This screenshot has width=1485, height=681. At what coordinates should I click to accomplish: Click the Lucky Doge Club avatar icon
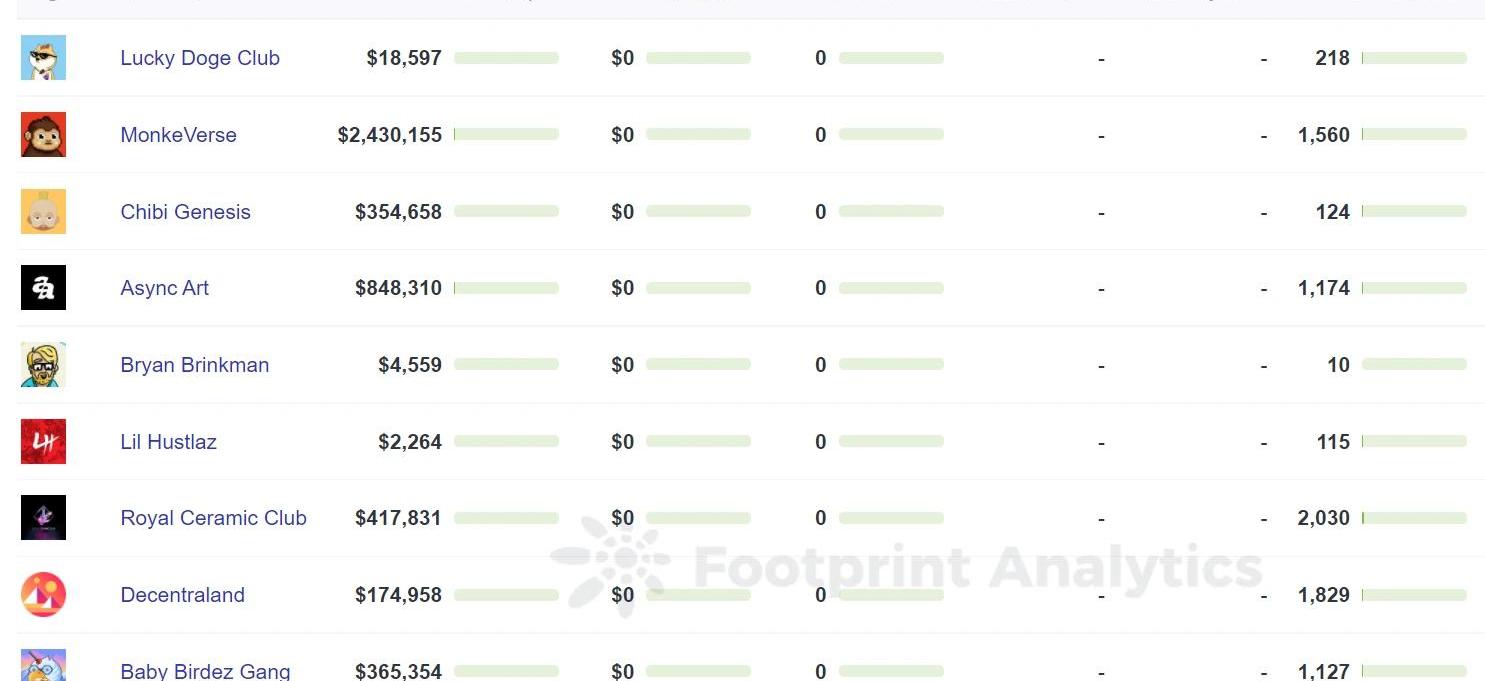[x=43, y=58]
